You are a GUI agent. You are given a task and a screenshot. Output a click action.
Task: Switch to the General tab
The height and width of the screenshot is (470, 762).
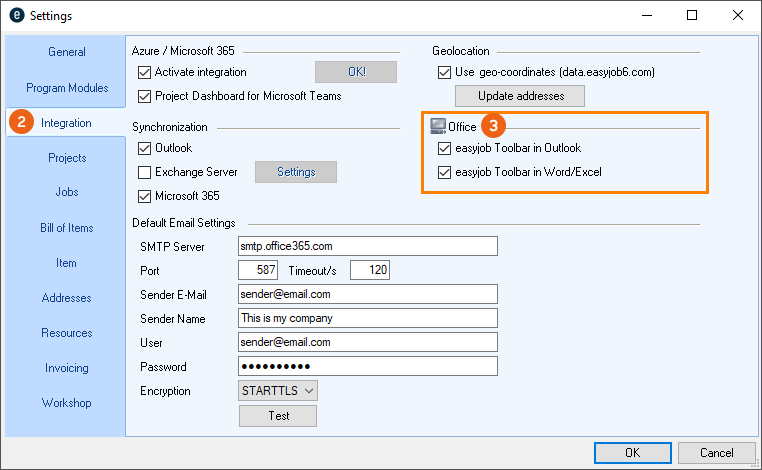(x=67, y=52)
